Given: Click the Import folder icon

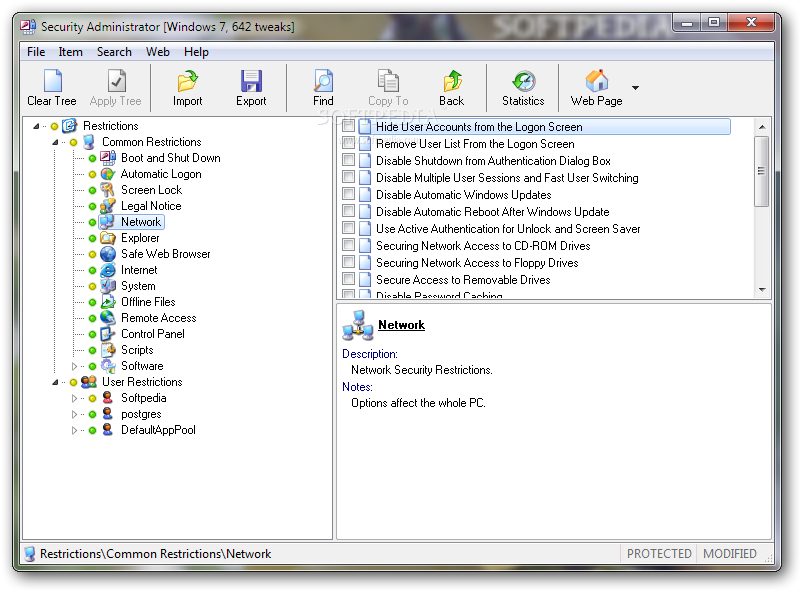Looking at the screenshot, I should pyautogui.click(x=187, y=81).
